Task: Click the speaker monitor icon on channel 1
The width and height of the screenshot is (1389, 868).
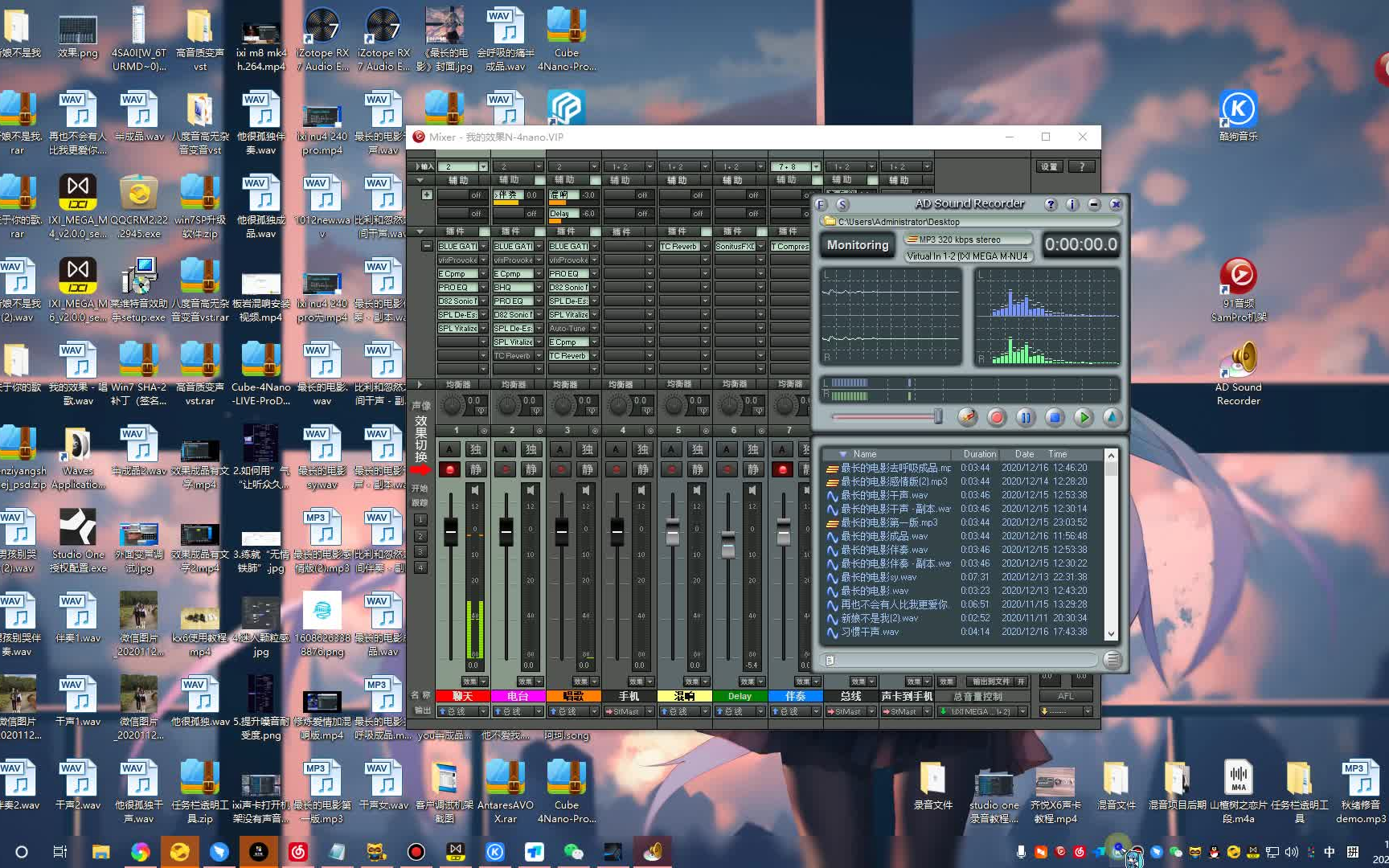Action: tap(475, 489)
